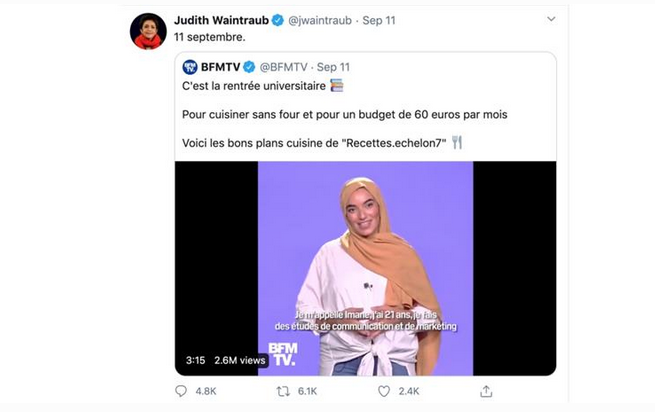
Task: Click BFMTV's blue verified checkmark
Action: click(249, 67)
